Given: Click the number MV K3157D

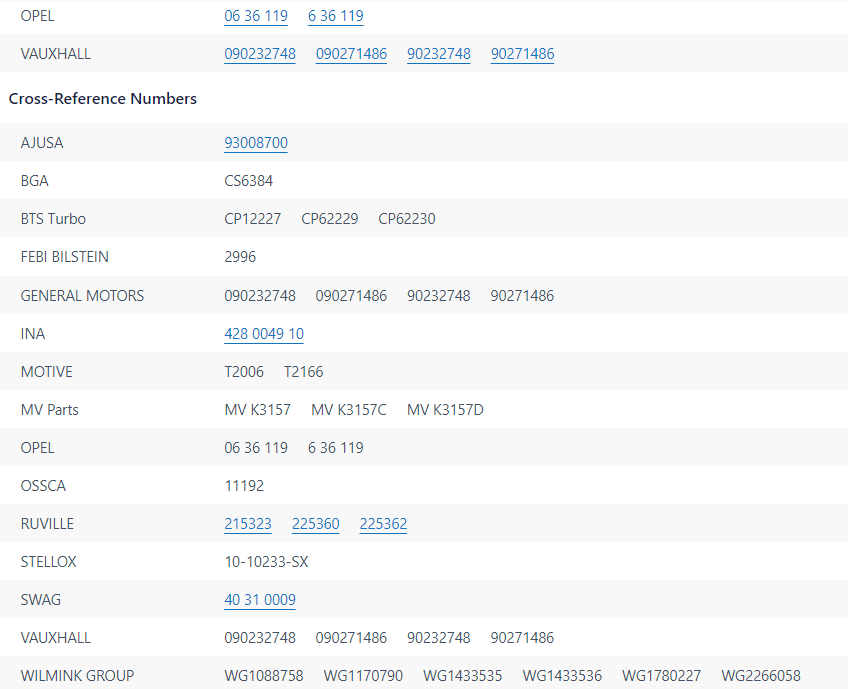Looking at the screenshot, I should pyautogui.click(x=445, y=410).
